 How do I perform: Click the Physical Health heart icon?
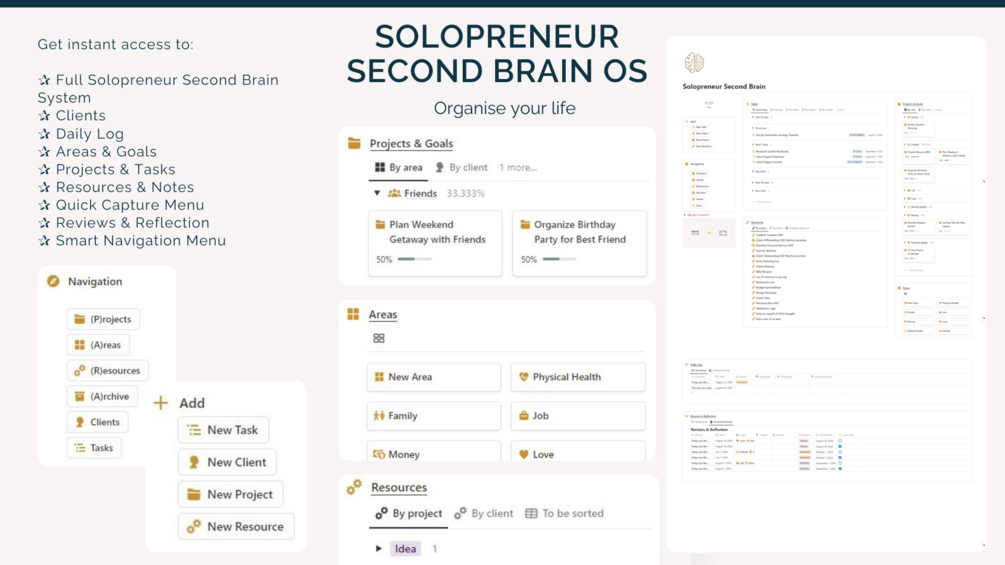pyautogui.click(x=522, y=377)
